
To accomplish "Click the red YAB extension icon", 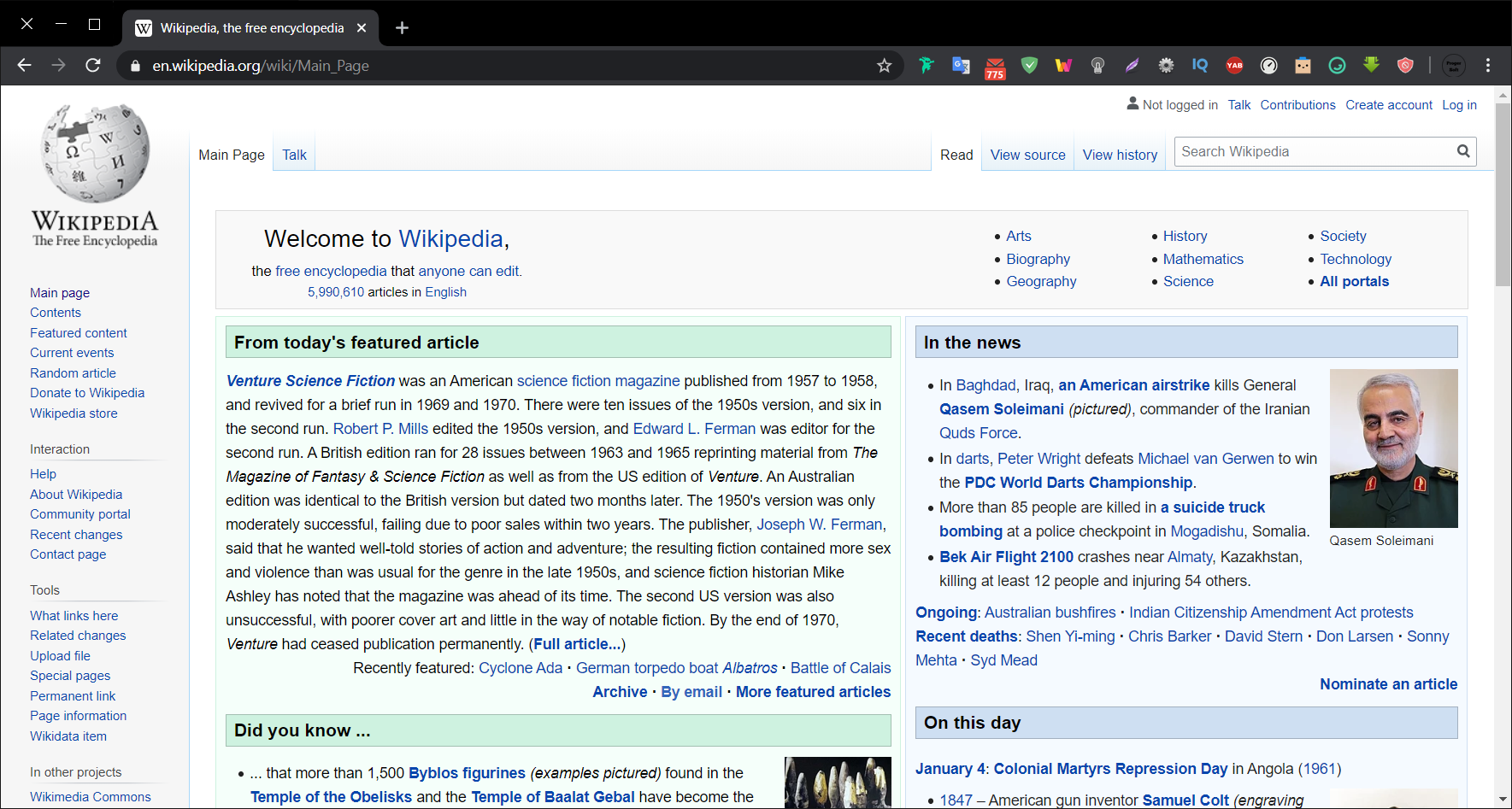I will [1234, 66].
